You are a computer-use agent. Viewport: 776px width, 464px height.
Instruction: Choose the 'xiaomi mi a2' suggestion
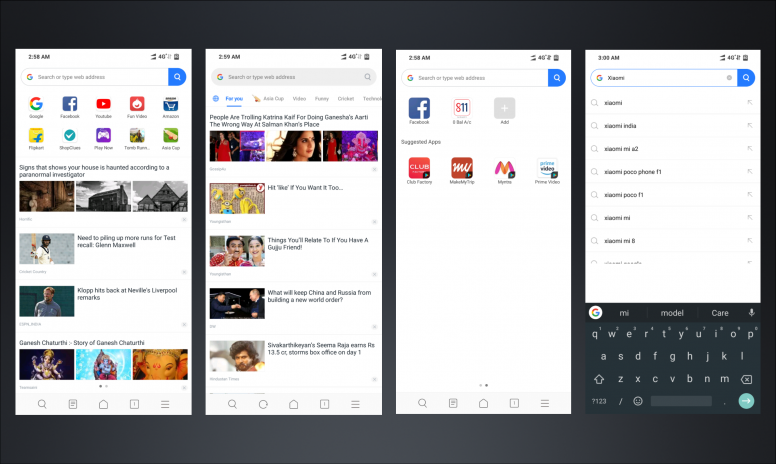coord(673,148)
